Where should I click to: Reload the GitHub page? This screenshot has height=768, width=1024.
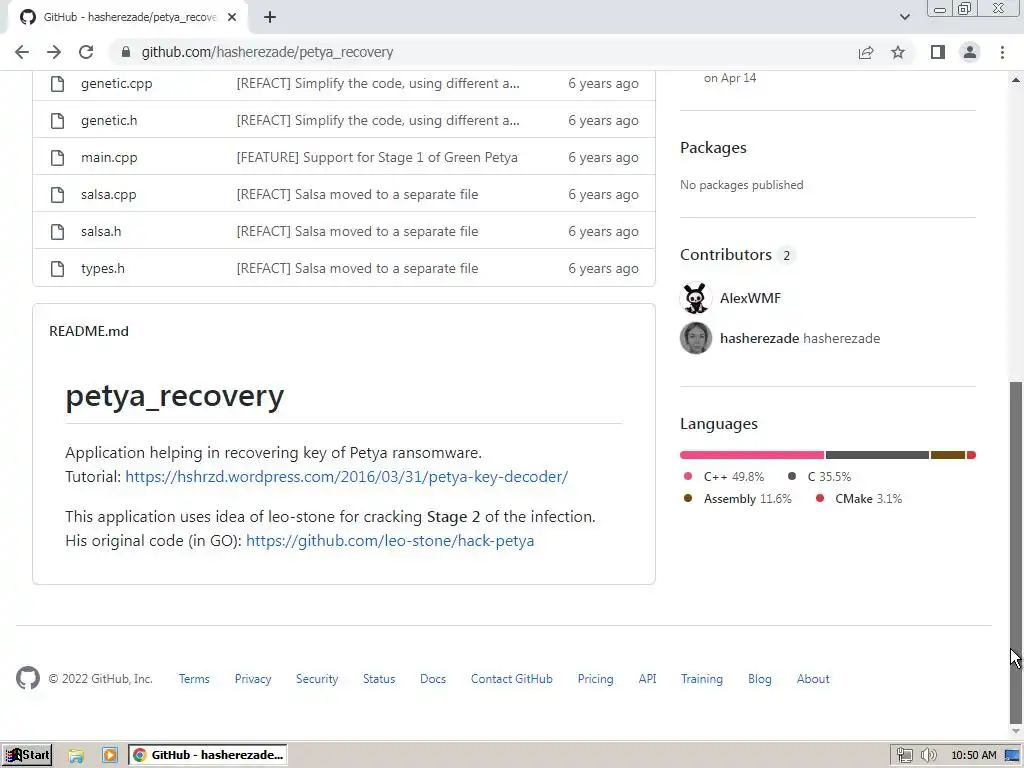click(86, 52)
